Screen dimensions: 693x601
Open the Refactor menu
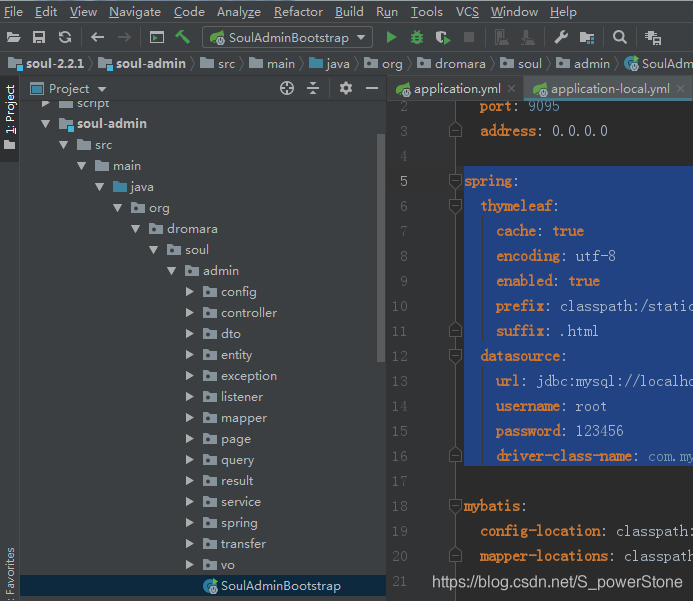click(298, 12)
